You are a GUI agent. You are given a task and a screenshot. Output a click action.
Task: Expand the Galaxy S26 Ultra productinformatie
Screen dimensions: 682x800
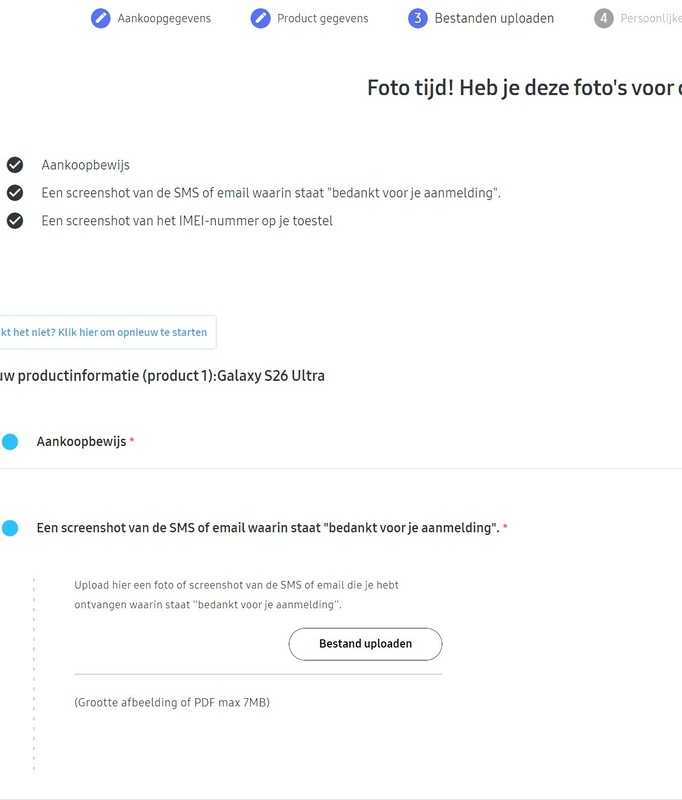[x=160, y=375]
